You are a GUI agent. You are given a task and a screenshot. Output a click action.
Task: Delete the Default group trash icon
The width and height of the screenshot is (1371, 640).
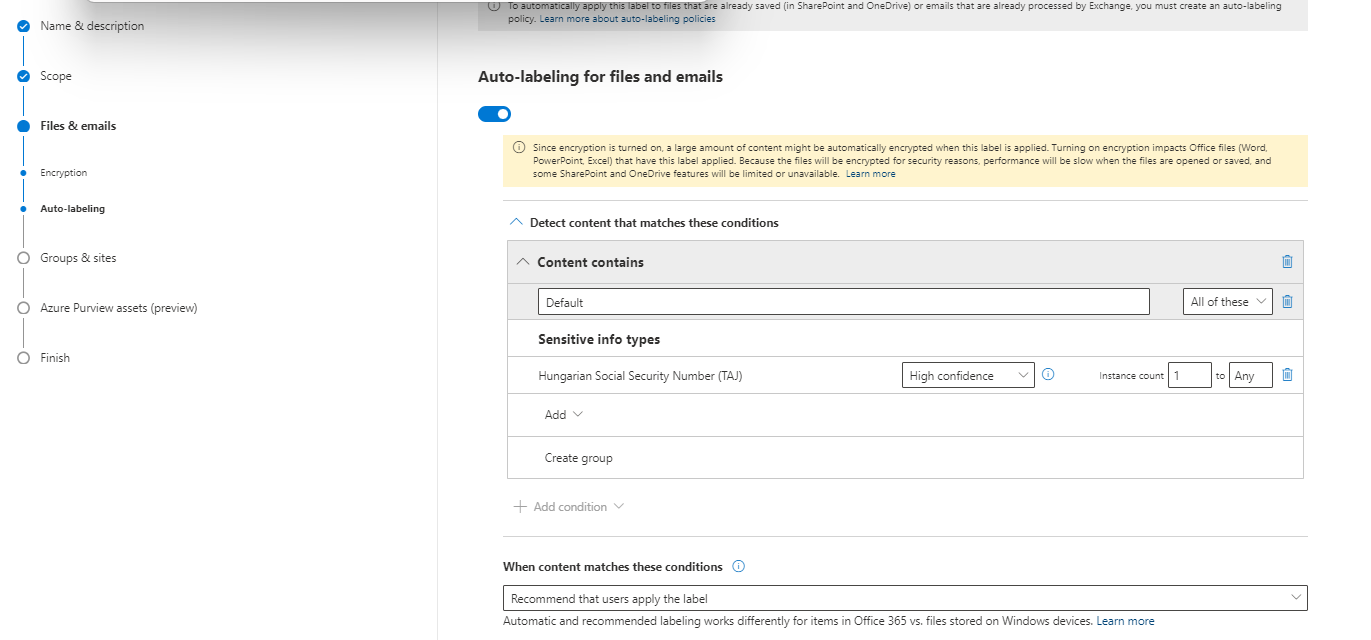[1287, 302]
